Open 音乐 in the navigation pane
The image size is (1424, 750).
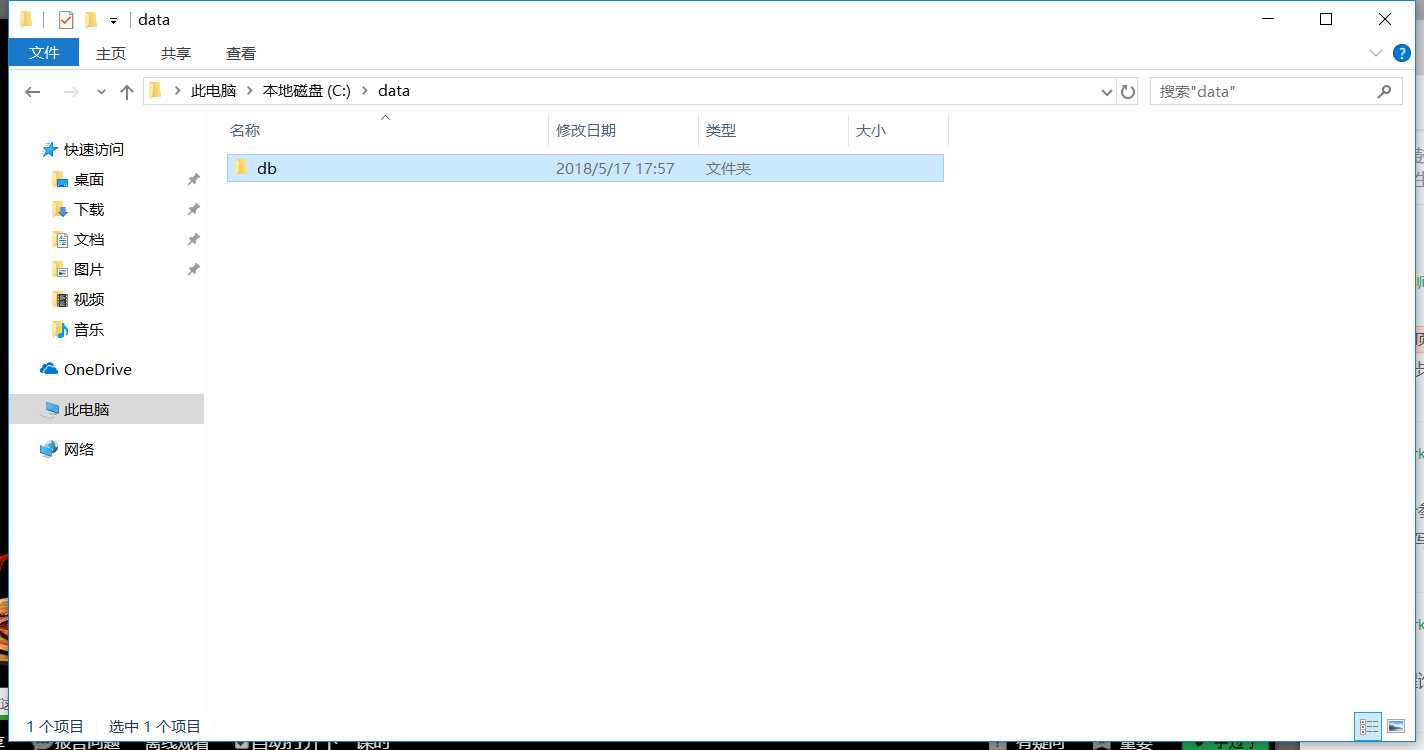[x=89, y=329]
